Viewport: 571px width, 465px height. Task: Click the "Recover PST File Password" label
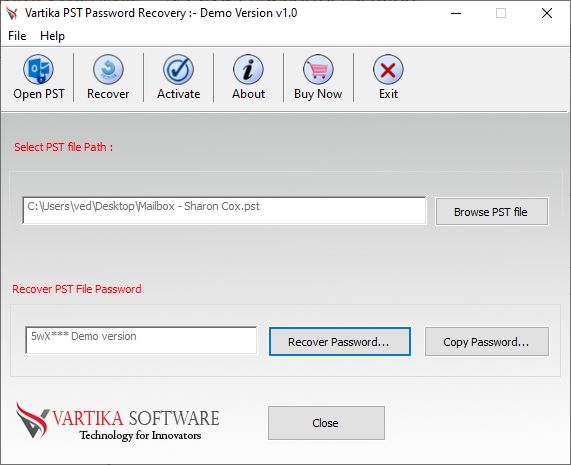77,289
